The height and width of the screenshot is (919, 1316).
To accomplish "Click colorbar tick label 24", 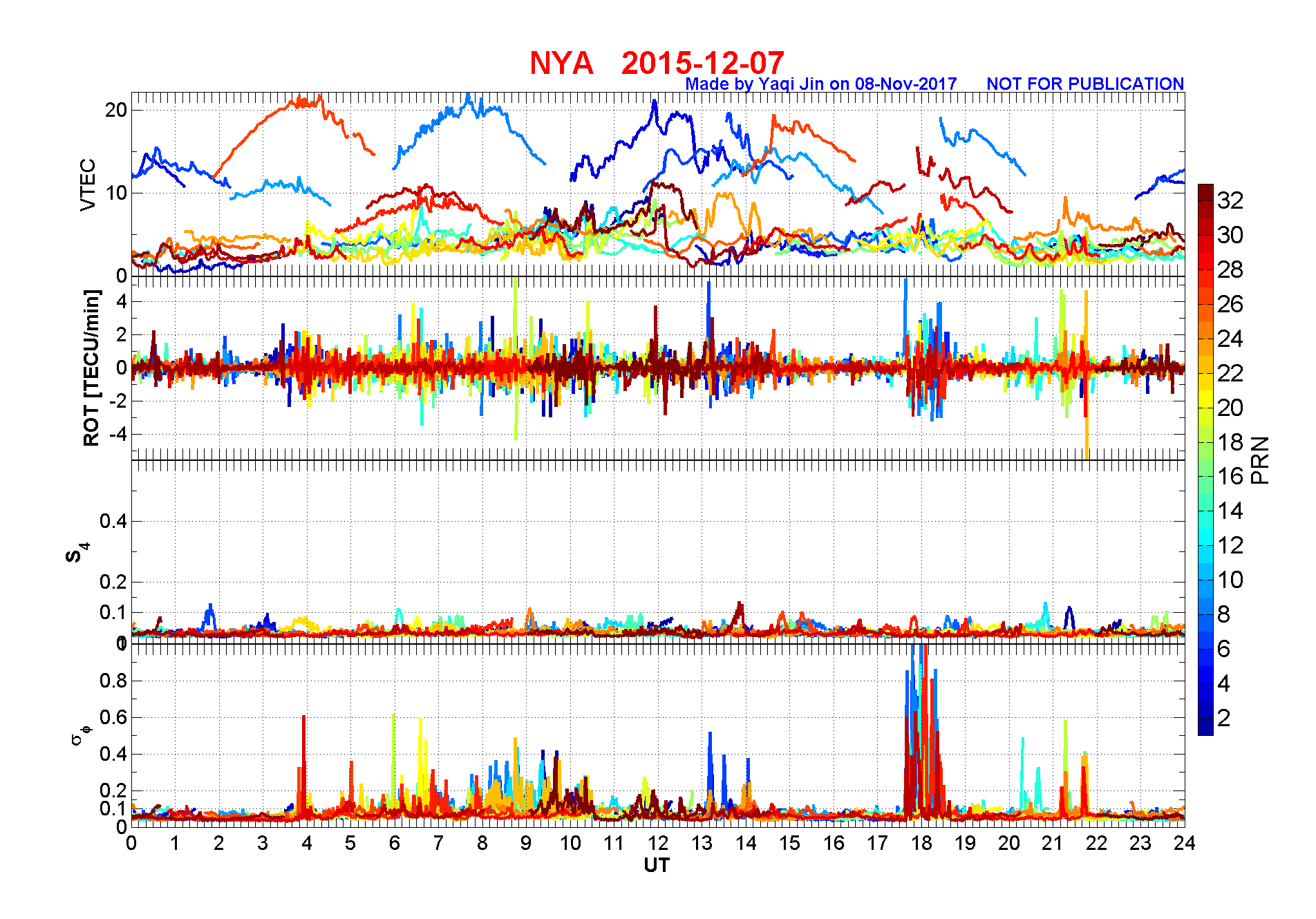I will pos(1230,339).
